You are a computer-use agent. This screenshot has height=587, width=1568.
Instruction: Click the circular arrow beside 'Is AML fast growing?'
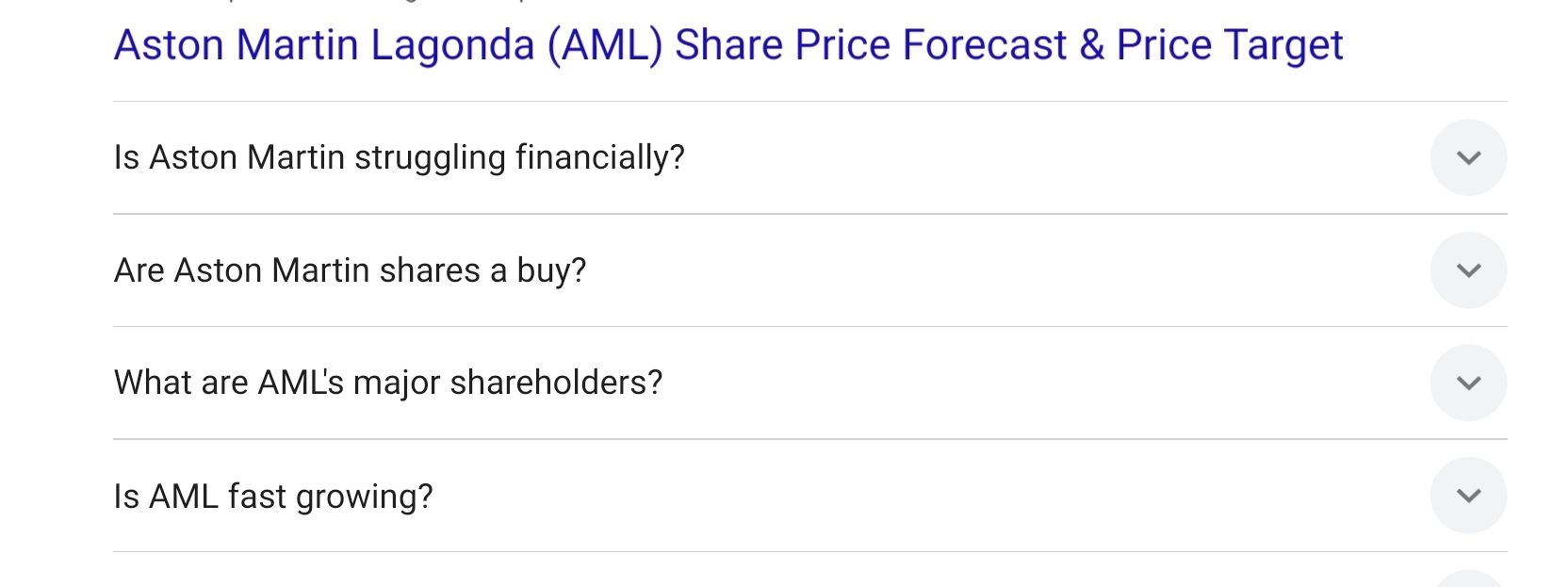pyautogui.click(x=1468, y=496)
